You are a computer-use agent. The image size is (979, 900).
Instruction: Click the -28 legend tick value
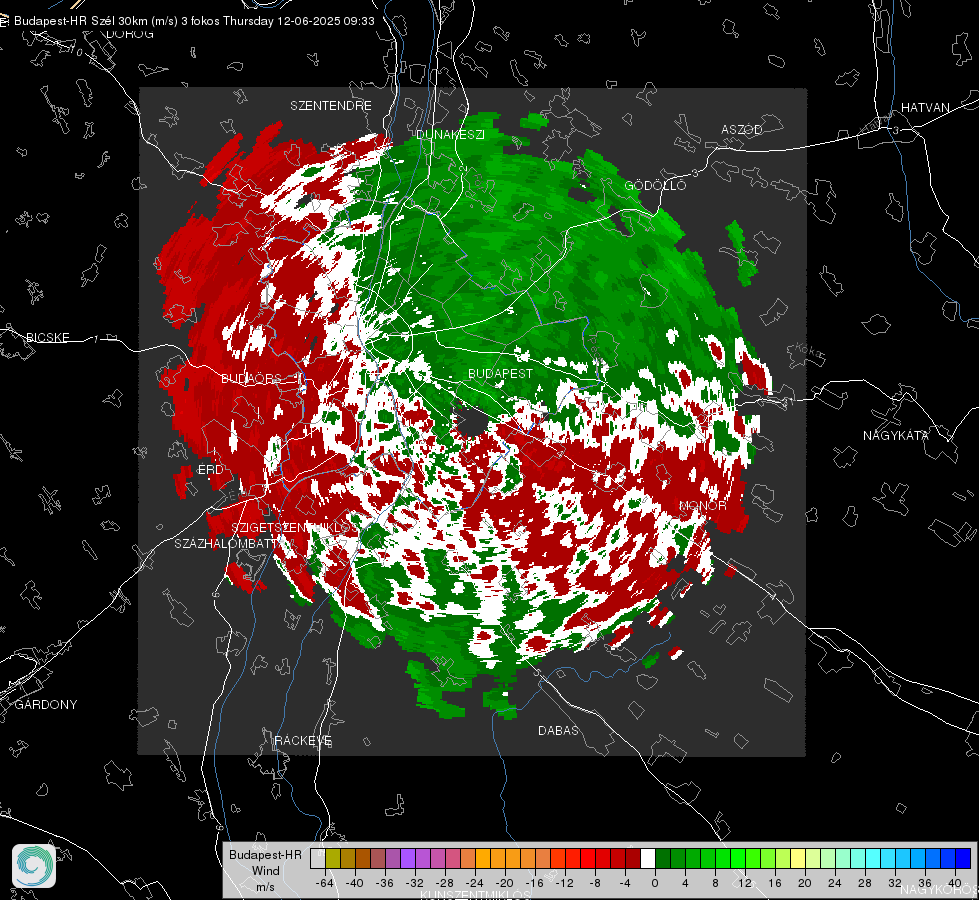tap(445, 883)
